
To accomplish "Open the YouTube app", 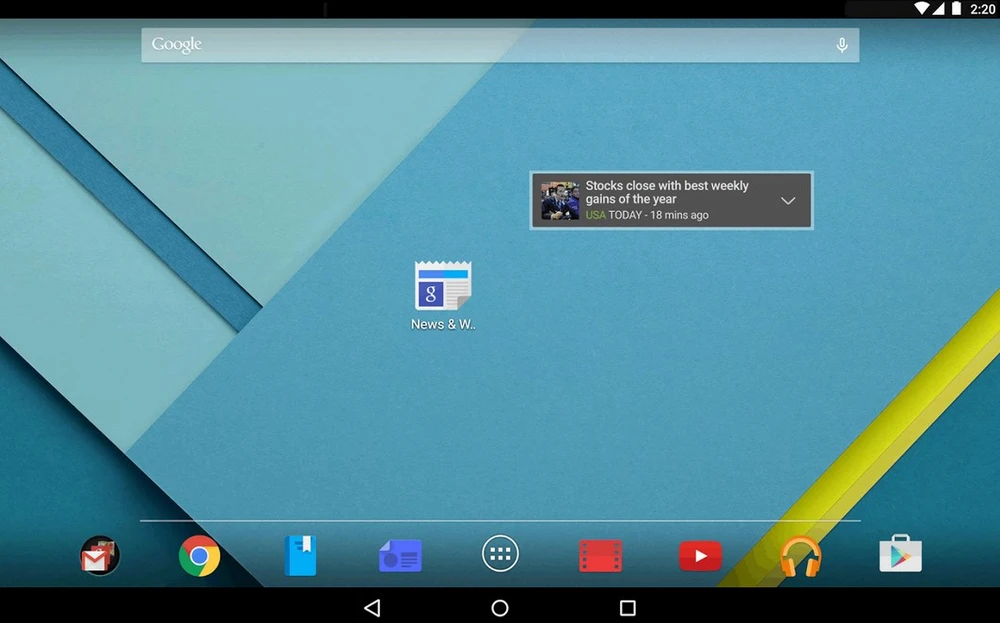I will click(x=700, y=556).
